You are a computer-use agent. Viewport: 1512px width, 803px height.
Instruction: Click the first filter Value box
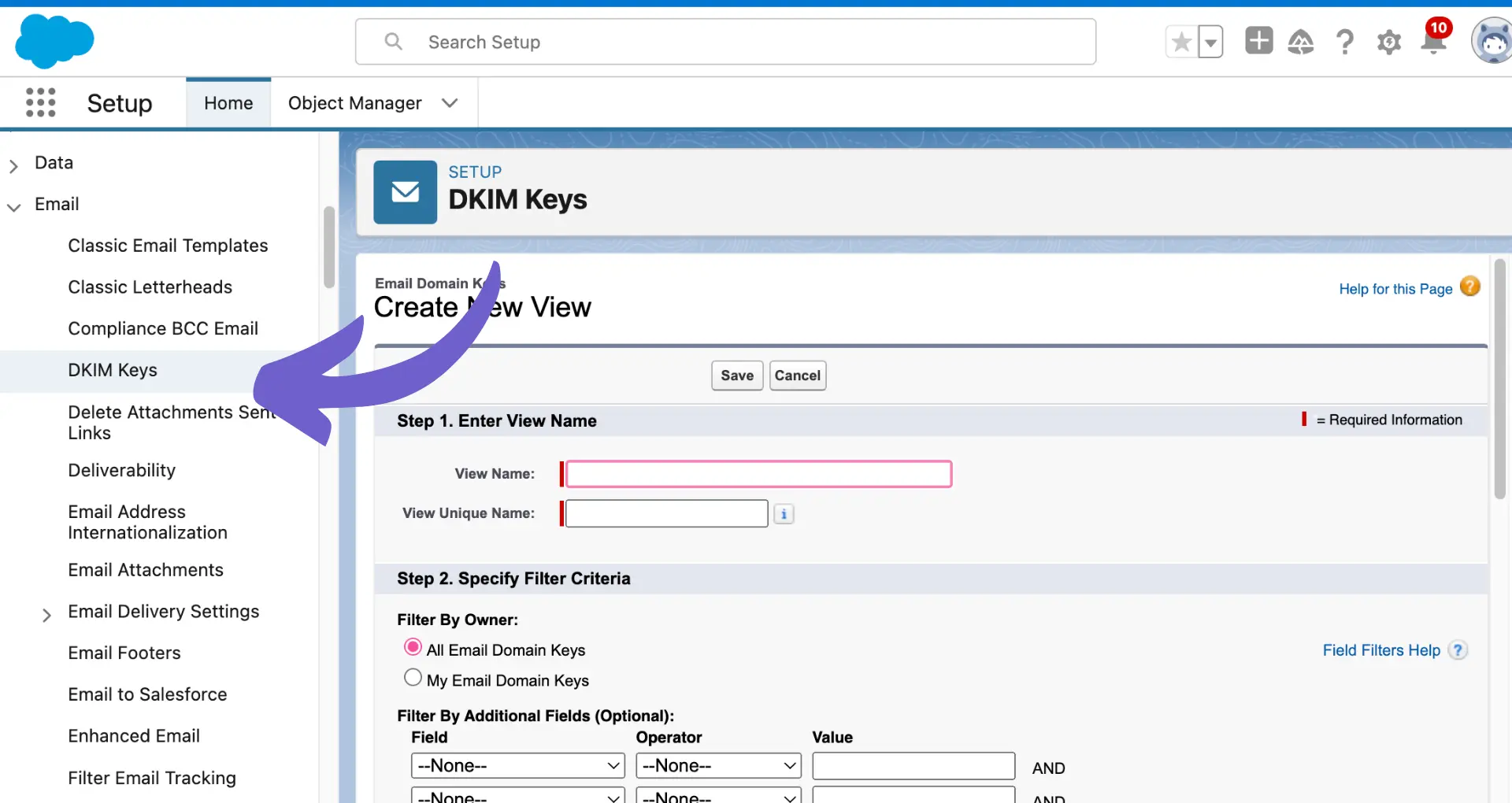click(913, 766)
